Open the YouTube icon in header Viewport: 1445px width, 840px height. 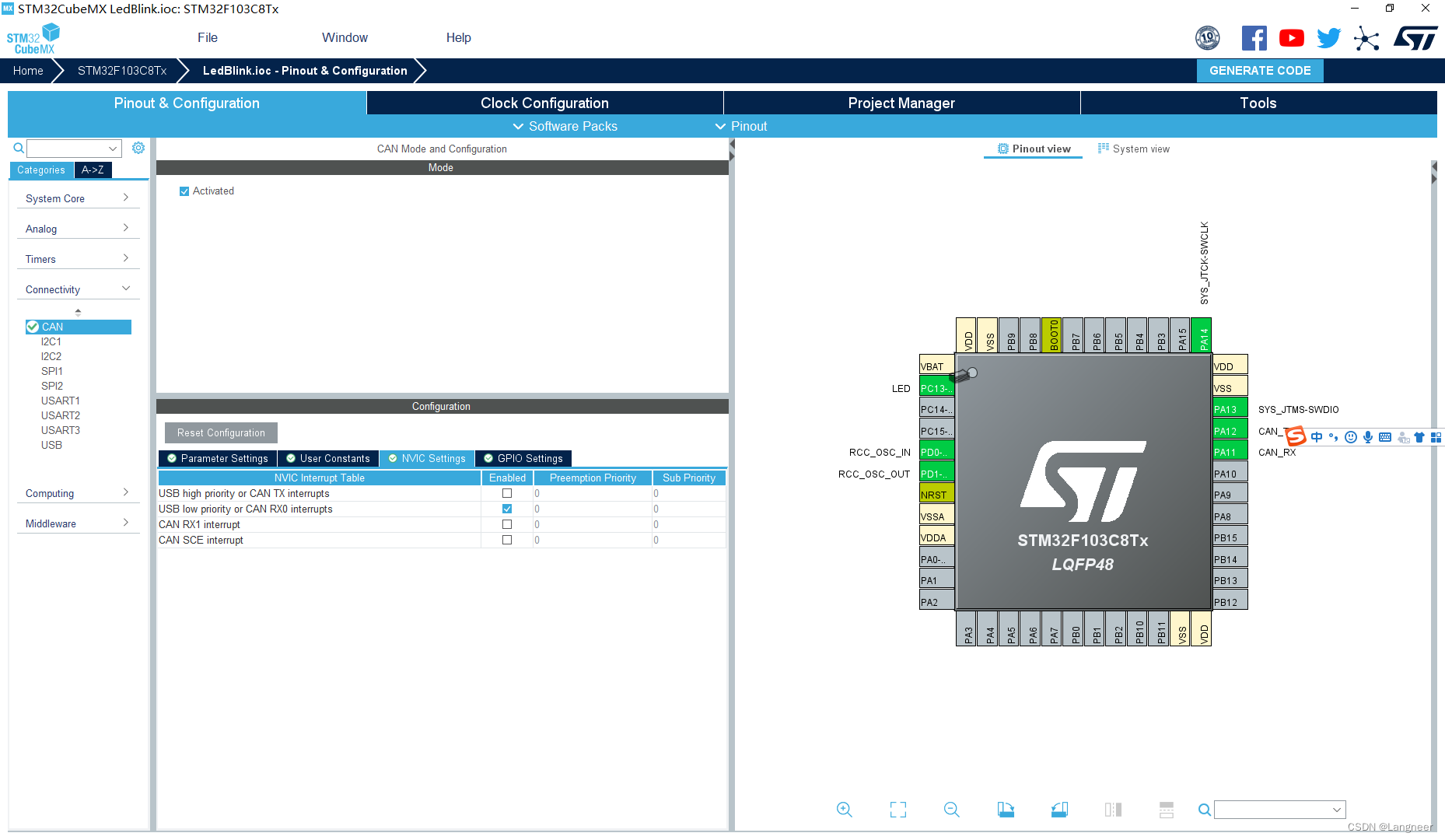point(1292,38)
